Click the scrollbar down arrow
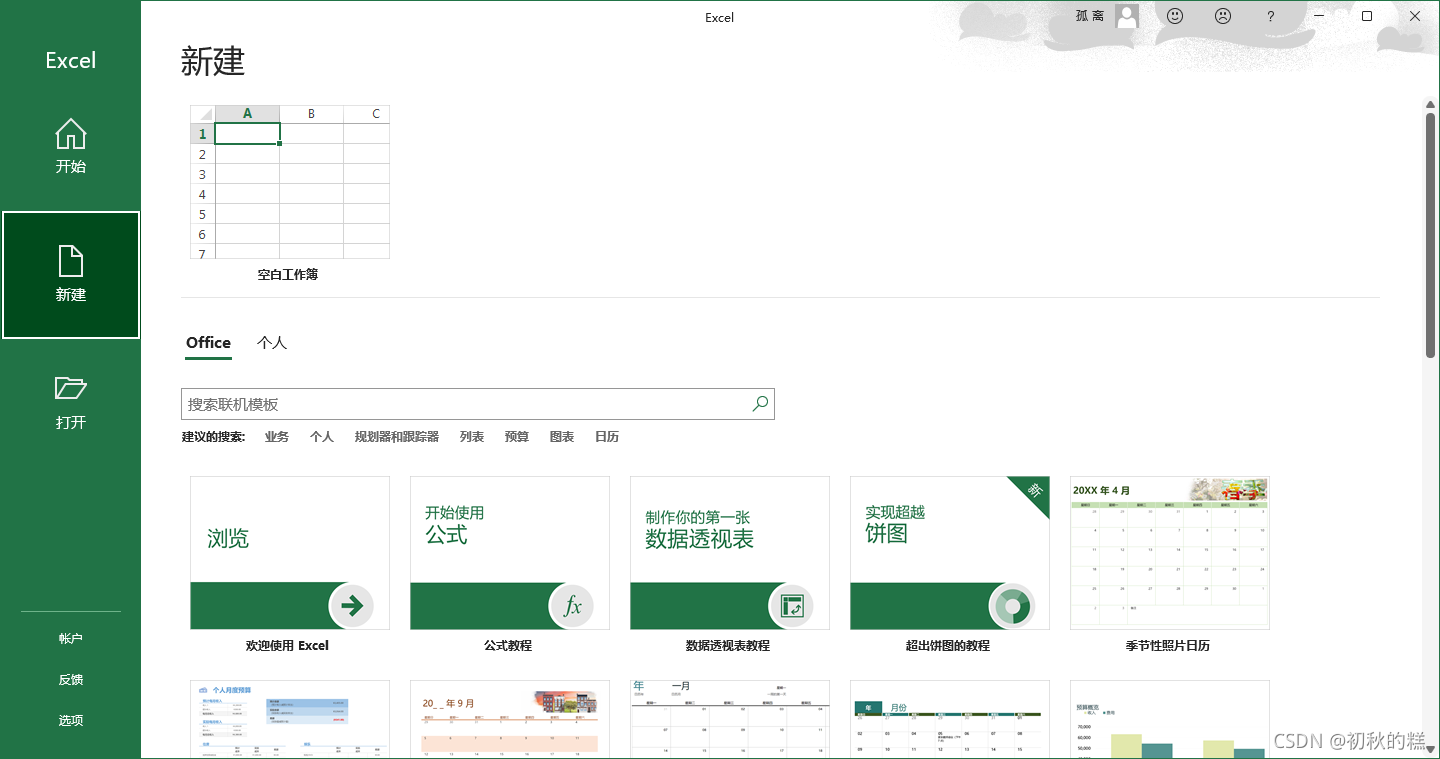This screenshot has height=759, width=1440. [1431, 749]
